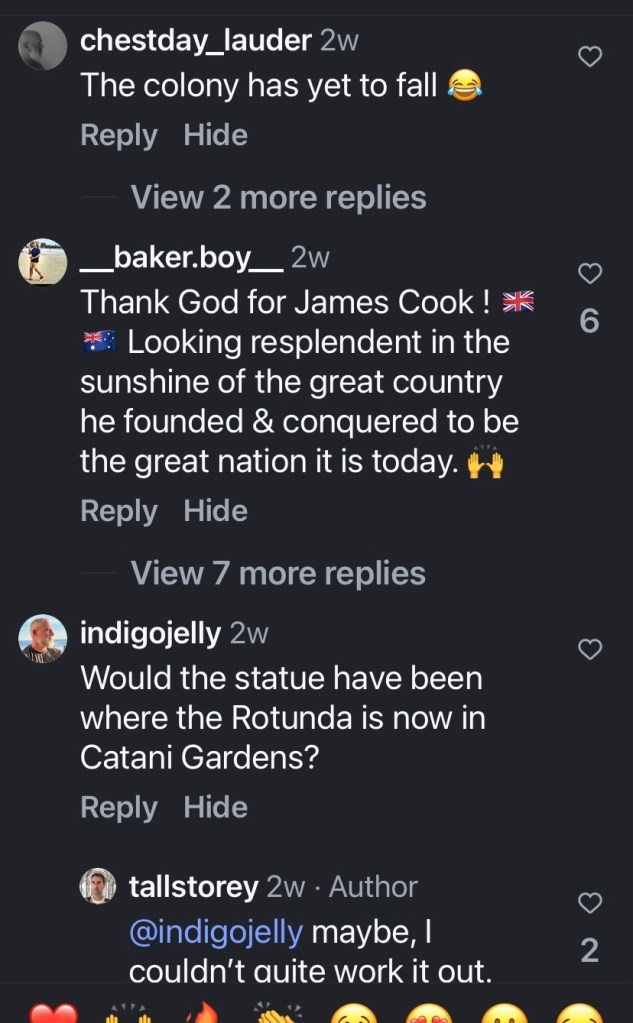Like chestday_lauder's comment with the heart
The height and width of the screenshot is (1023, 633).
pyautogui.click(x=591, y=57)
